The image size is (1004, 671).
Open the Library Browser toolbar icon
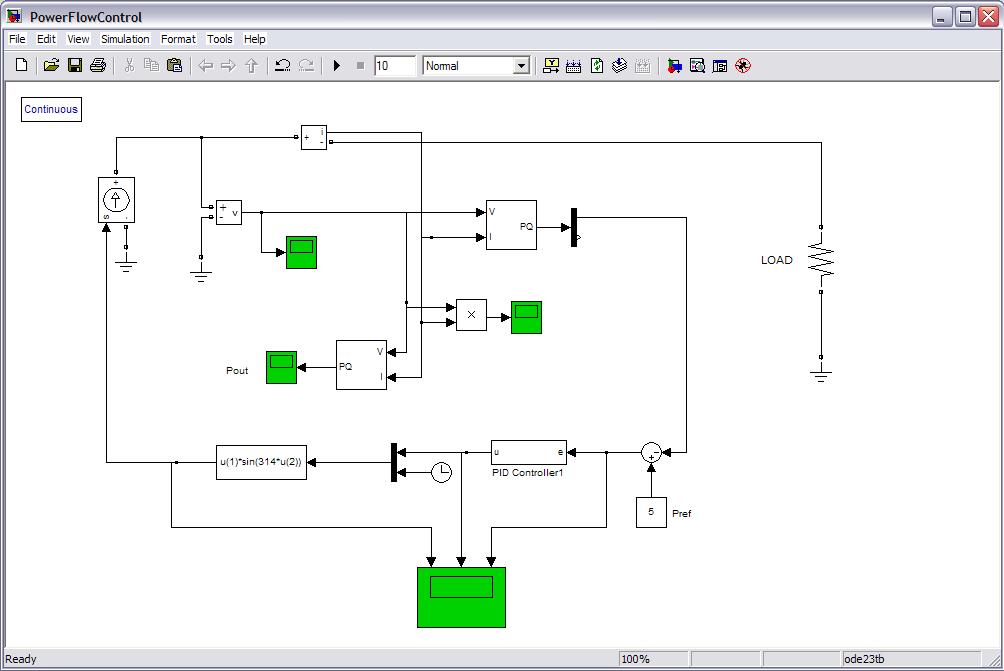pyautogui.click(x=675, y=66)
